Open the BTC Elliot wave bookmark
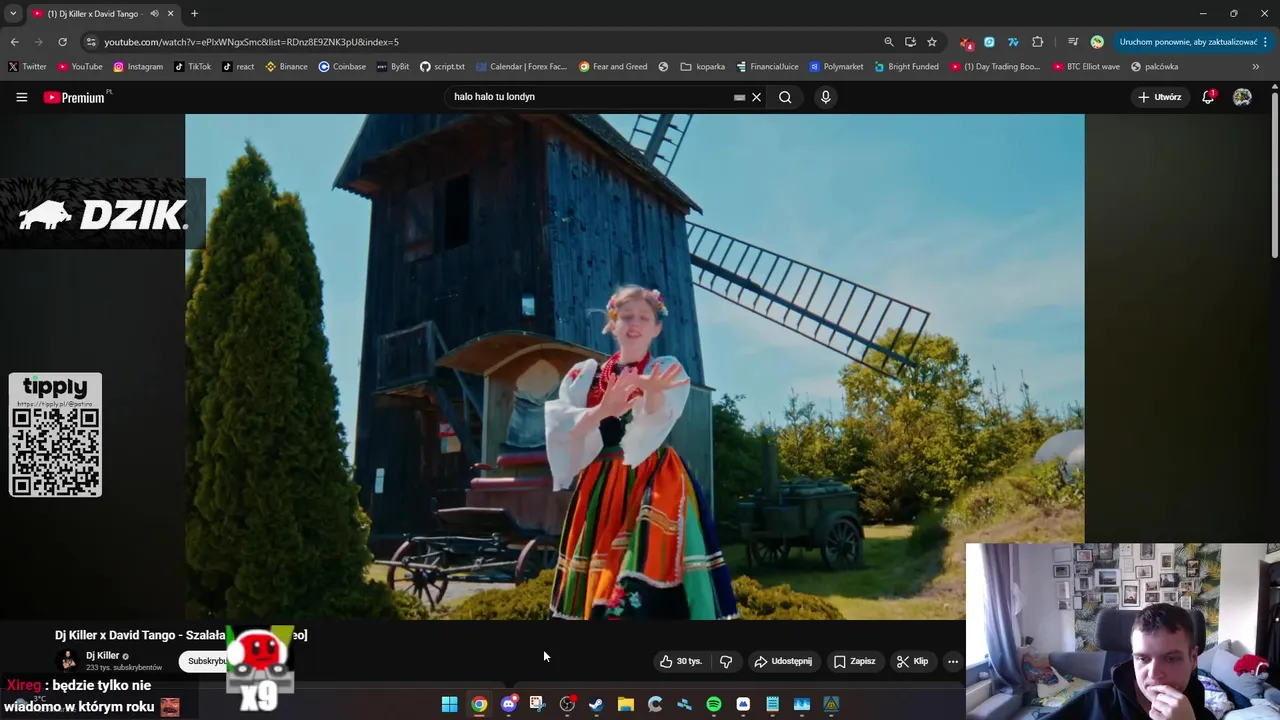Image resolution: width=1280 pixels, height=720 pixels. [x=1086, y=67]
